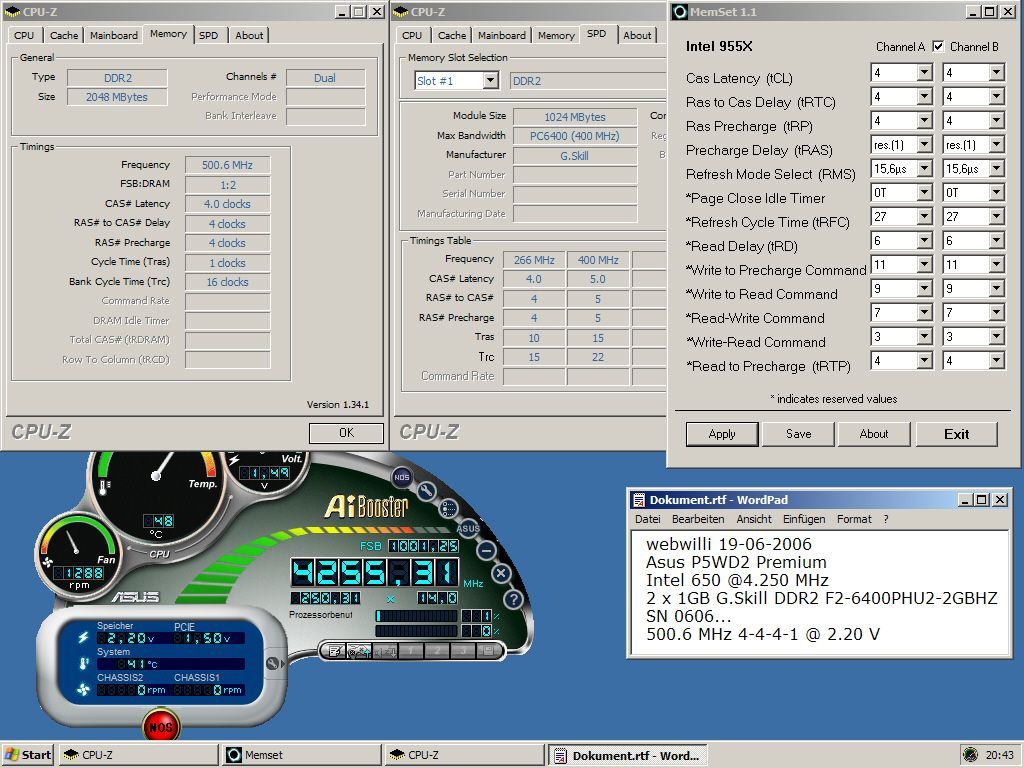Open AI Booster help question mark icon
Screen dimensions: 1024x768
(x=513, y=598)
